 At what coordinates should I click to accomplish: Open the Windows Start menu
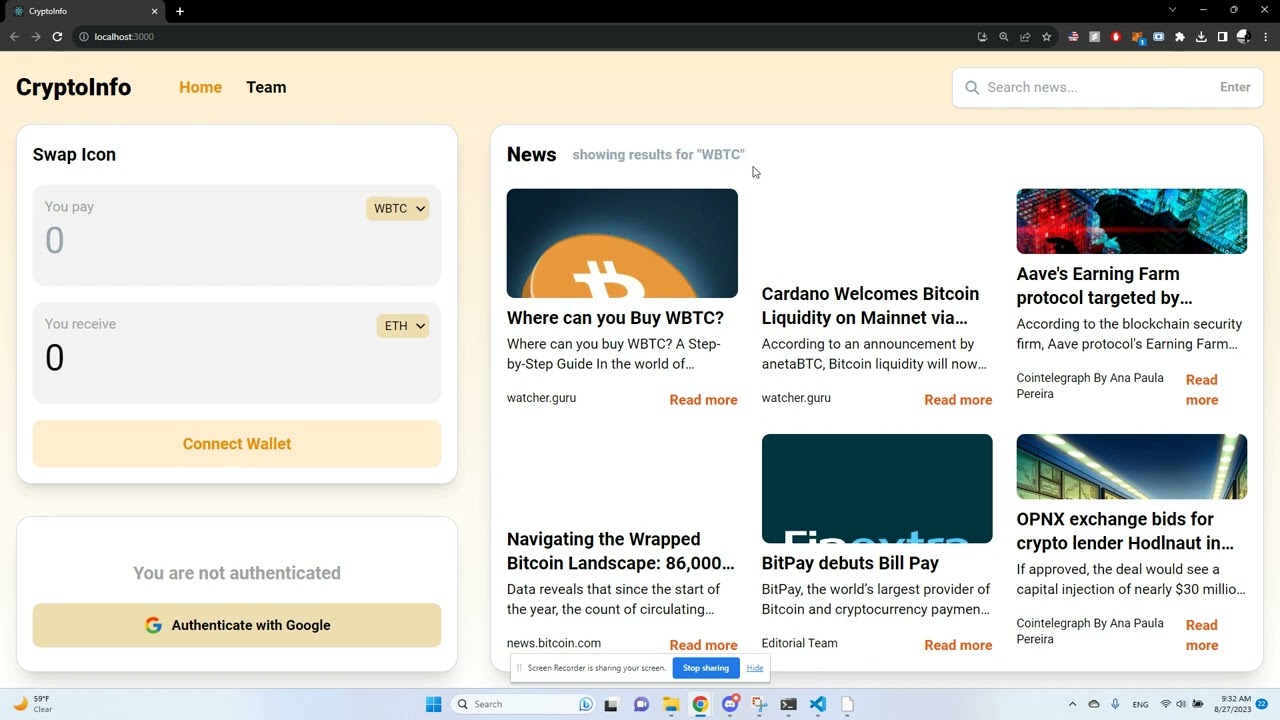[433, 704]
